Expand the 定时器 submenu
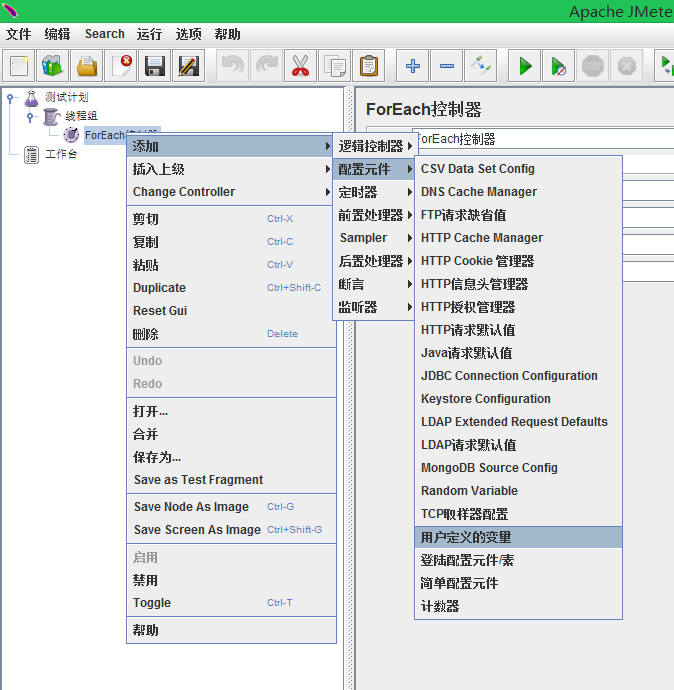The image size is (674, 690). [374, 192]
